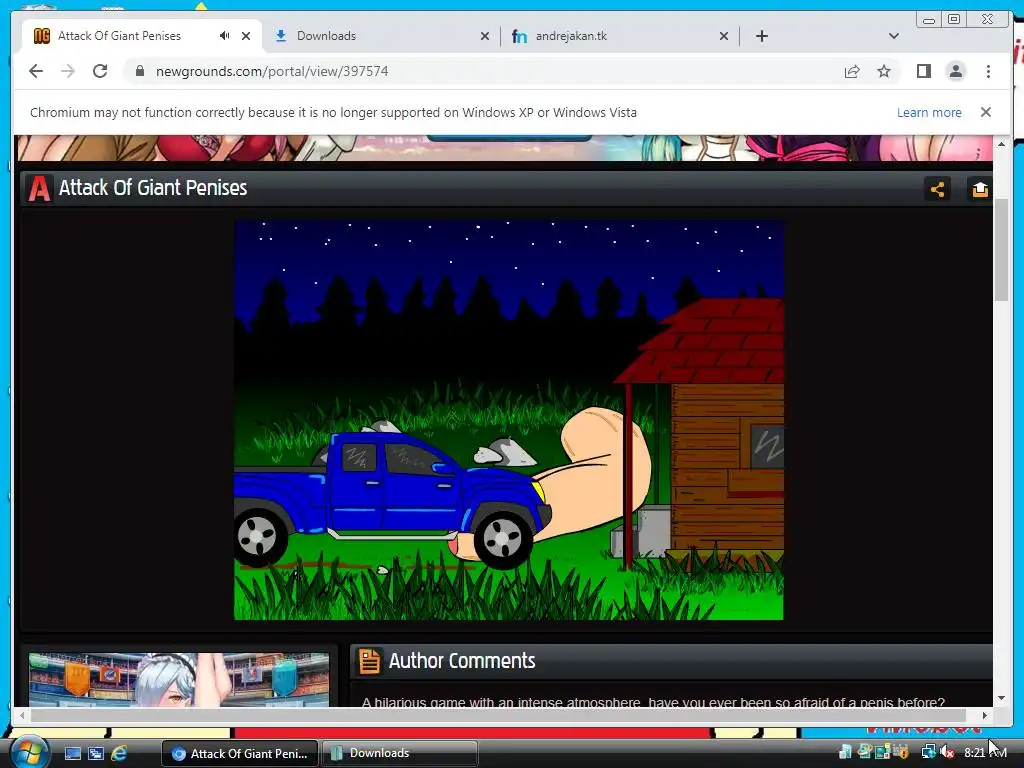Image resolution: width=1024 pixels, height=768 pixels.
Task: Close the Downloads tab
Action: 485,36
